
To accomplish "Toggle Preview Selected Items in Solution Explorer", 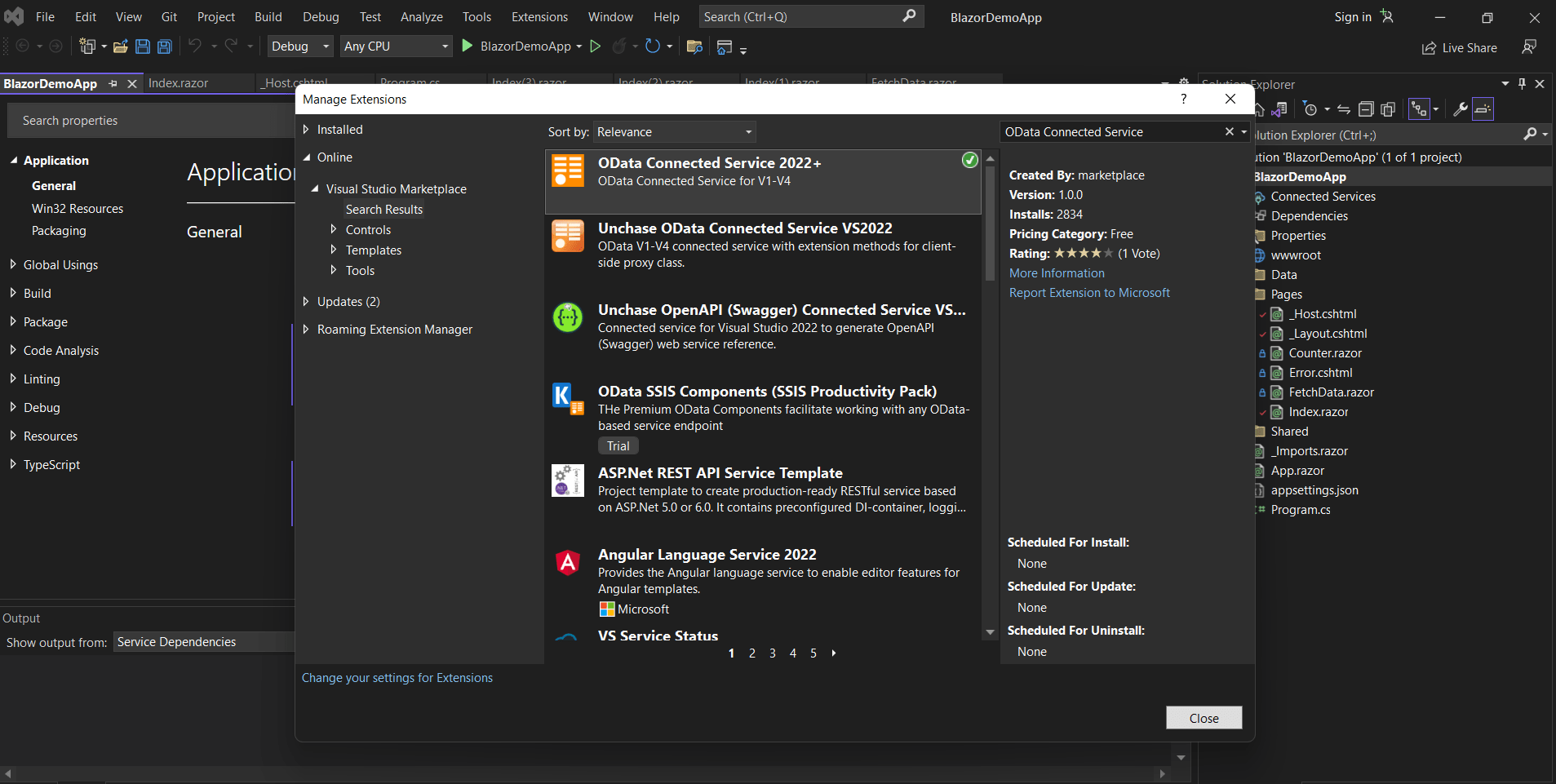I will click(1483, 109).
